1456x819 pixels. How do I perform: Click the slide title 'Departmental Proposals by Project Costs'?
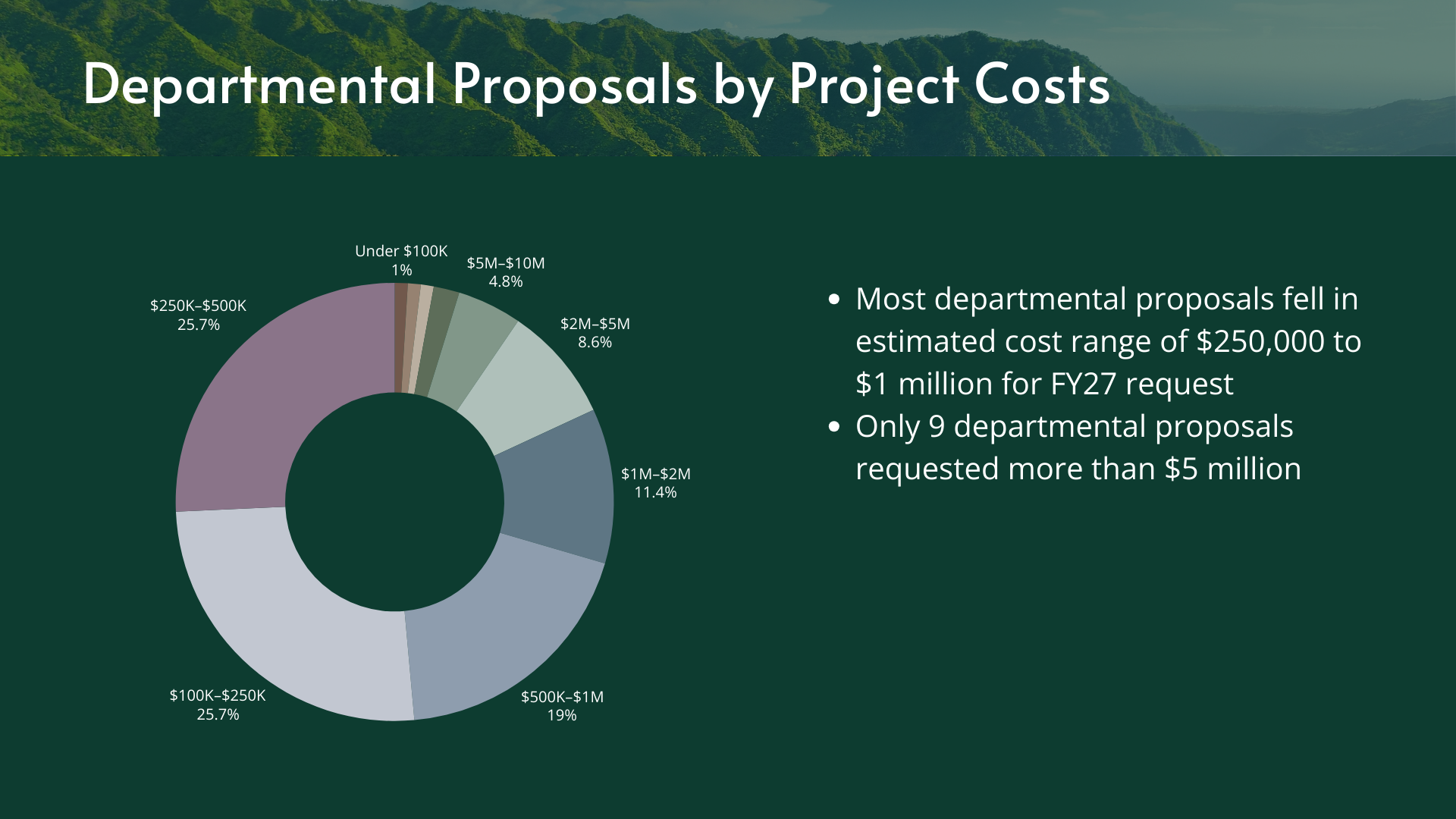596,83
